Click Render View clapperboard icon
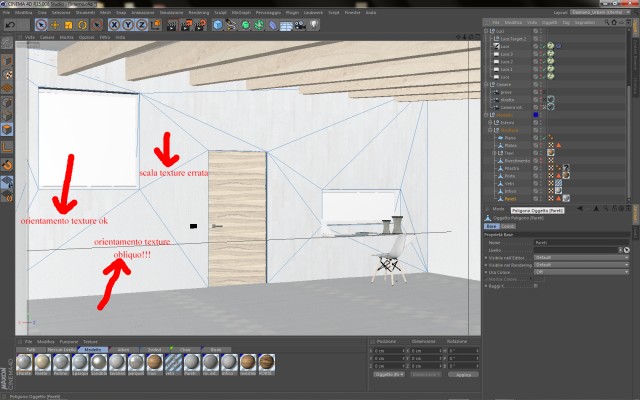The height and width of the screenshot is (400, 640). 173,25
